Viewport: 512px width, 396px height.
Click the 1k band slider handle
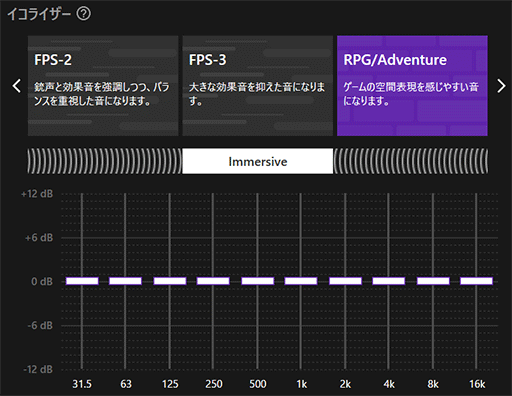301,281
